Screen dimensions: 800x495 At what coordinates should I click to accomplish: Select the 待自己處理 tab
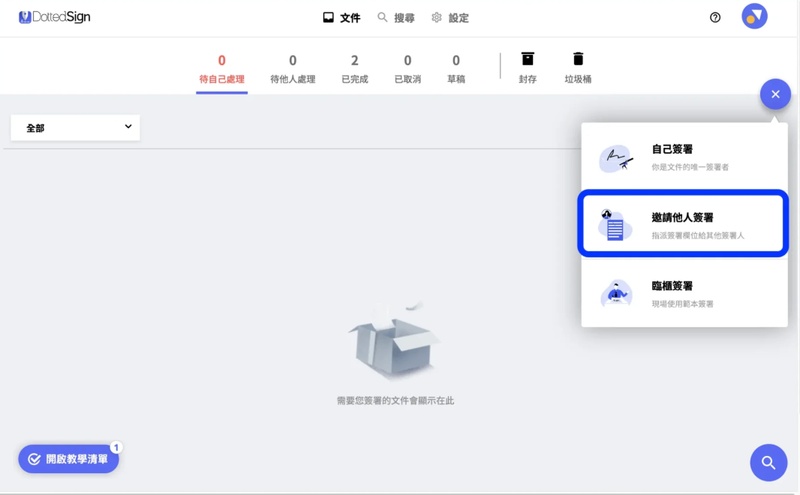point(222,69)
